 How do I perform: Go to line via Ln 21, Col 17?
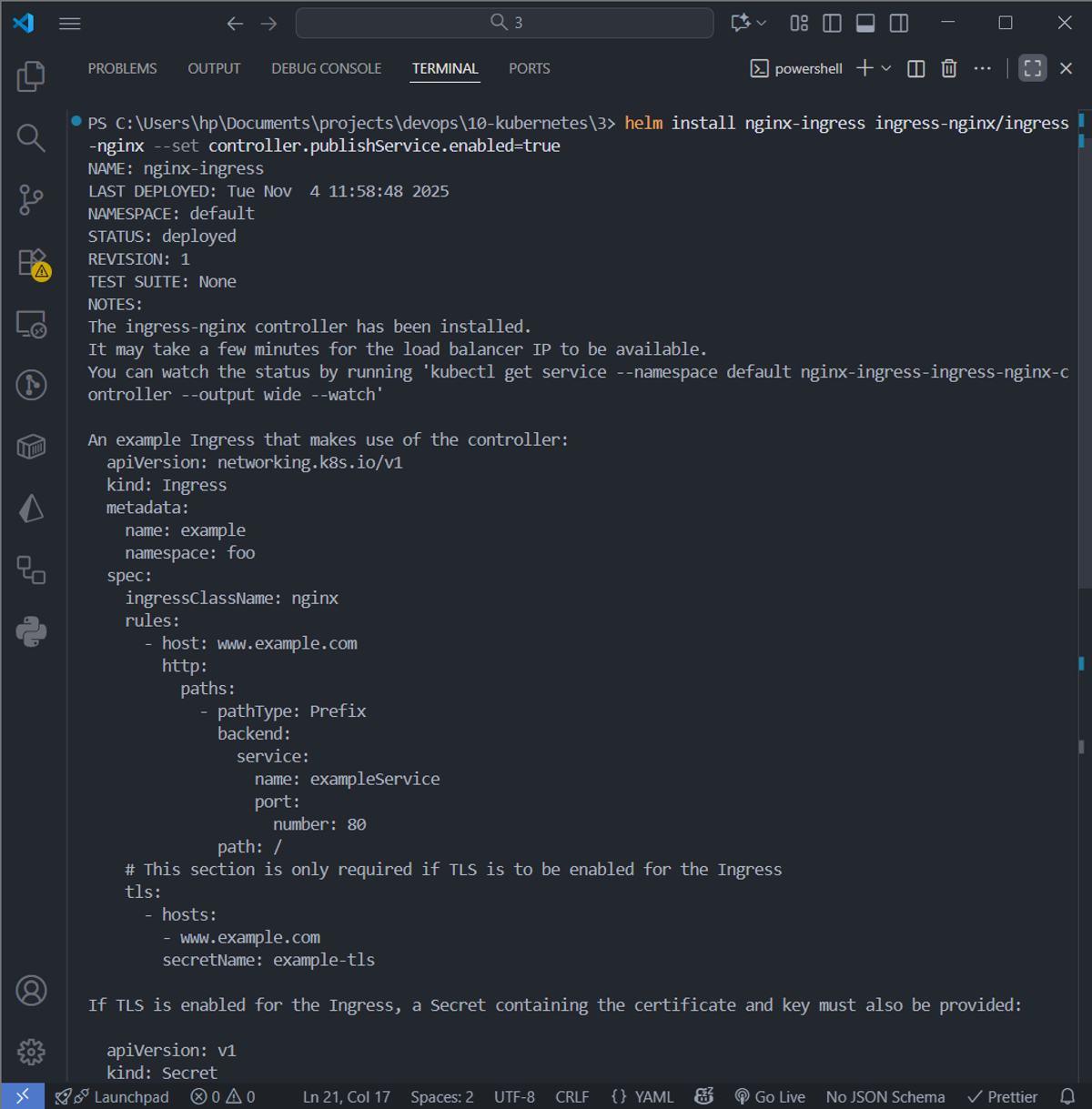(x=347, y=1096)
